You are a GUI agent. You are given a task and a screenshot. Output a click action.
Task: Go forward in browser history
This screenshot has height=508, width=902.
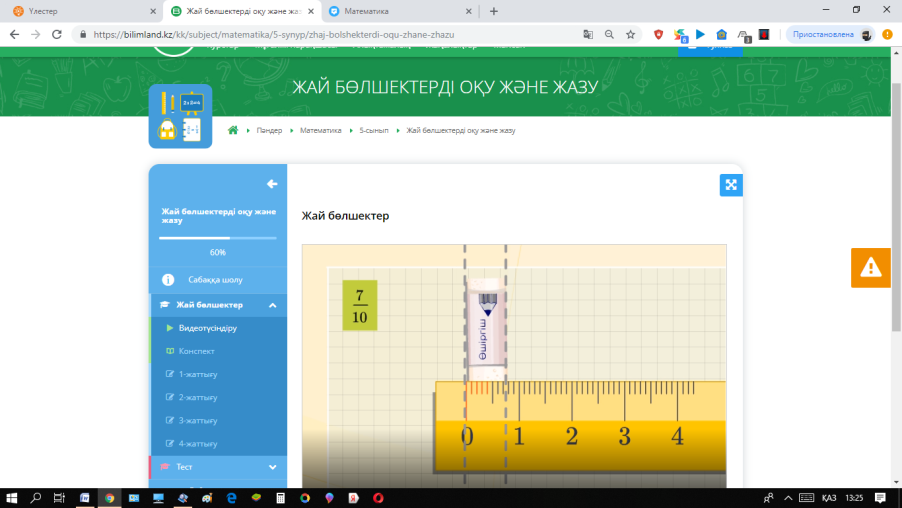tap(36, 35)
